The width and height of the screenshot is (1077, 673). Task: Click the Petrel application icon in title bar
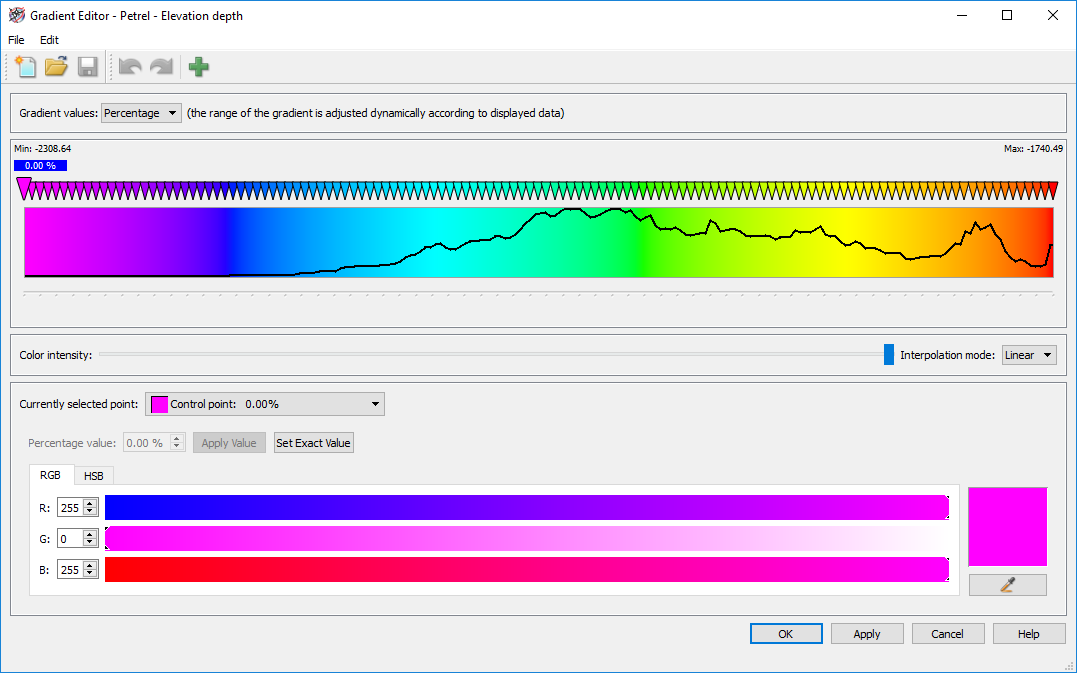[16, 16]
